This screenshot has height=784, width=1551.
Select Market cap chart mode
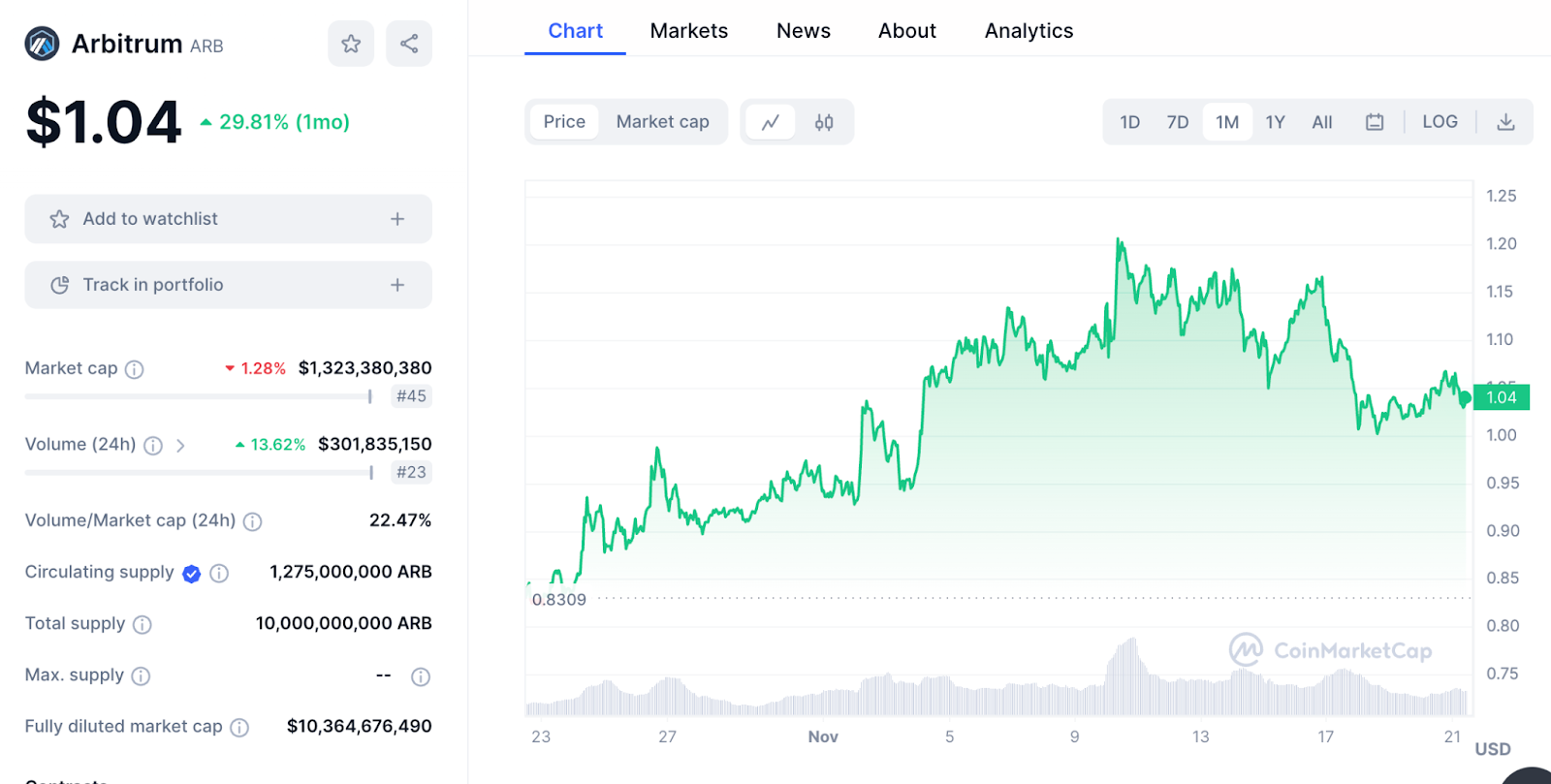tap(663, 122)
